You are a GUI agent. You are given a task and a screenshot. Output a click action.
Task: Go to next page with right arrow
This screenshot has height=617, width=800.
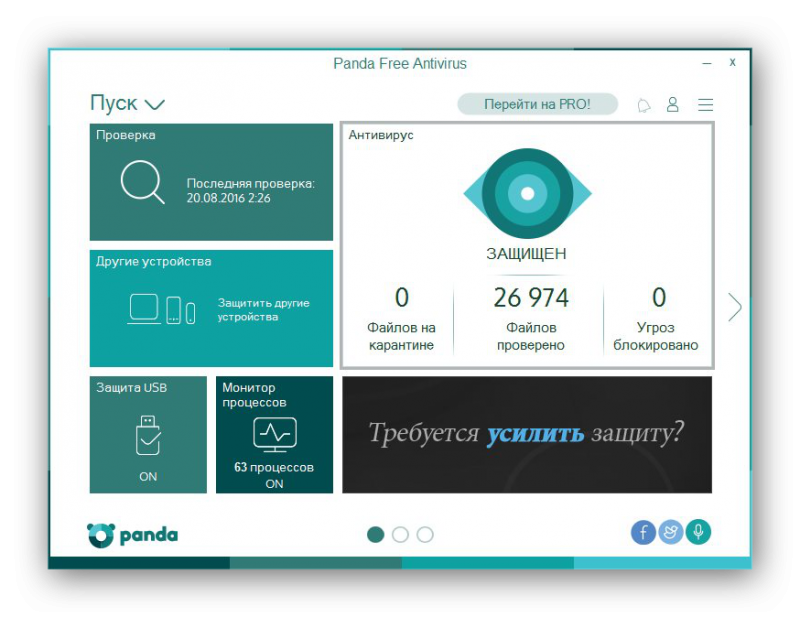pyautogui.click(x=735, y=307)
